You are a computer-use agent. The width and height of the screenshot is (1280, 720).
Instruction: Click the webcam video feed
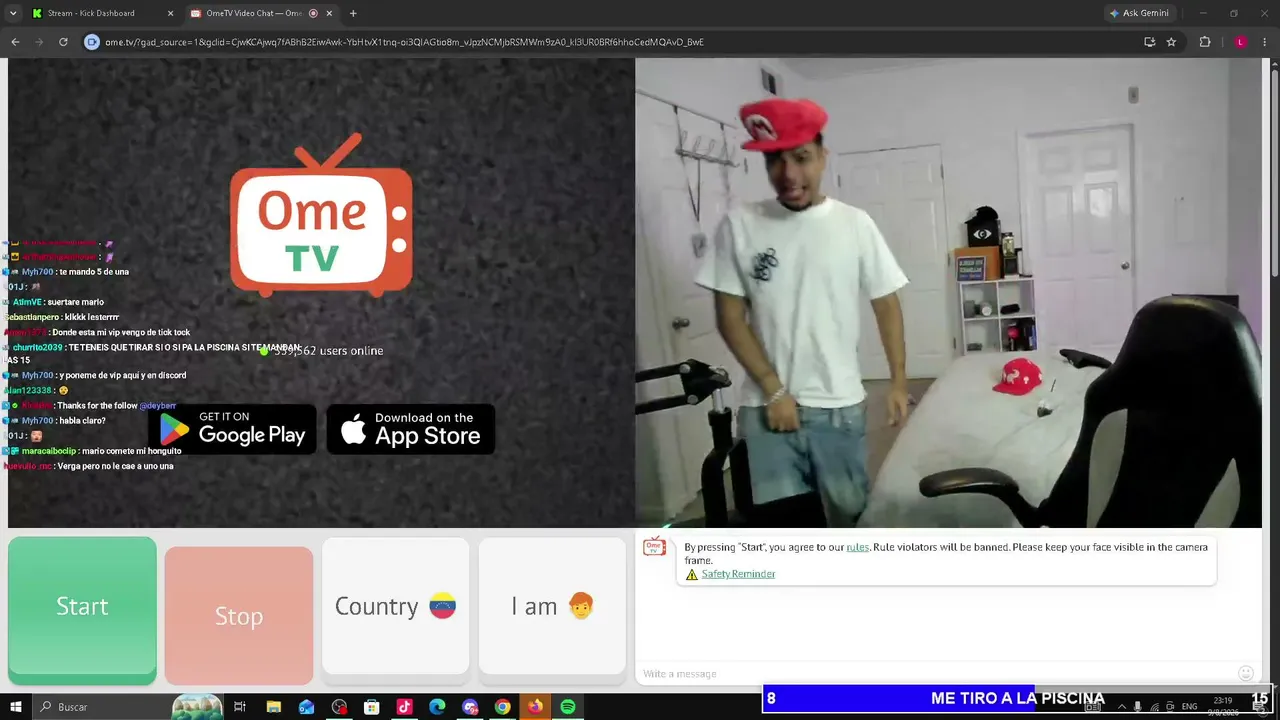point(948,292)
